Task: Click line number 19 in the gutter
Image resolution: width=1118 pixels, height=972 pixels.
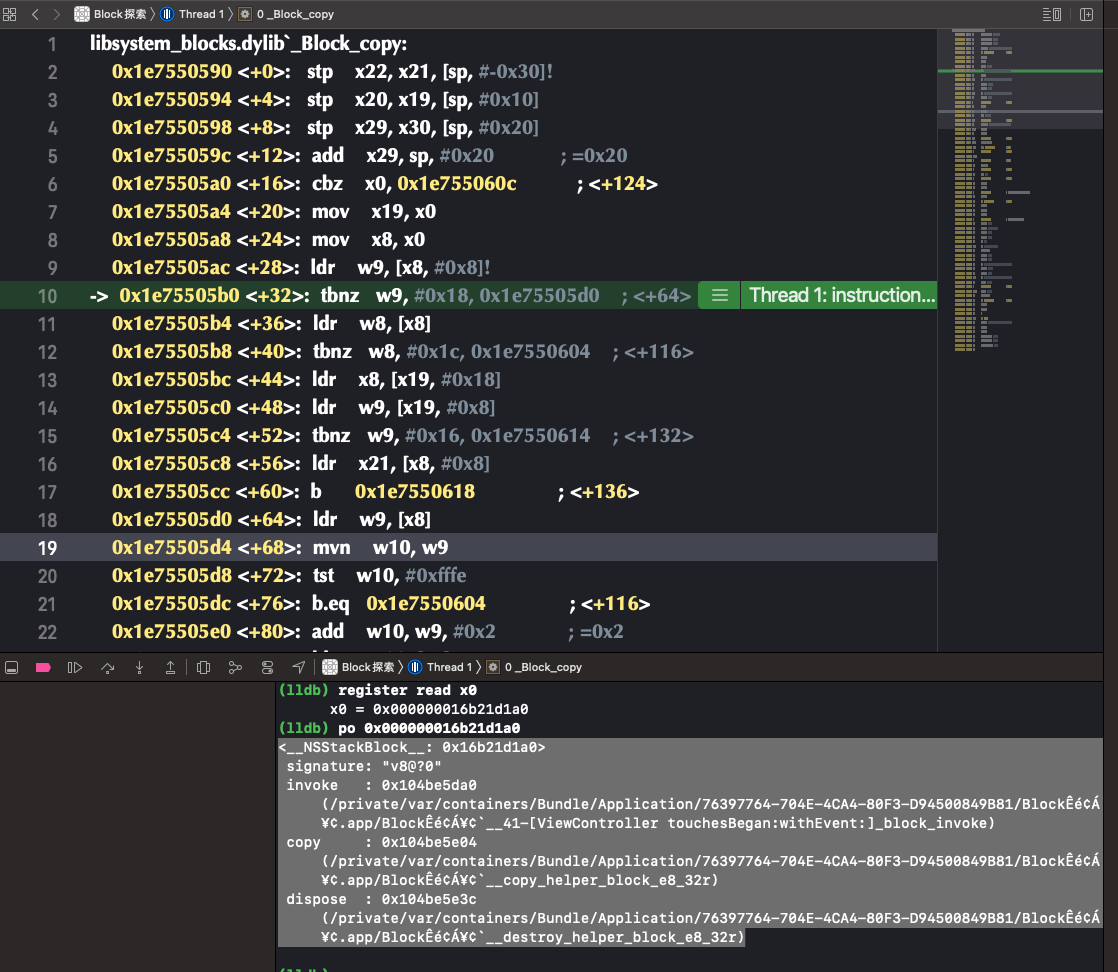Action: (47, 548)
